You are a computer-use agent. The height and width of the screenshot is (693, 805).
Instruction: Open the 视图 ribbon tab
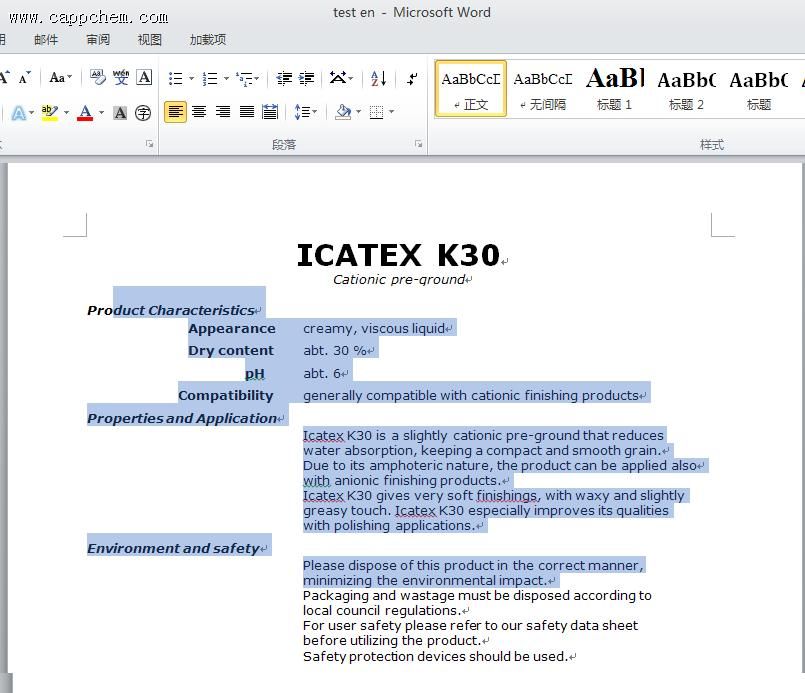pos(149,40)
